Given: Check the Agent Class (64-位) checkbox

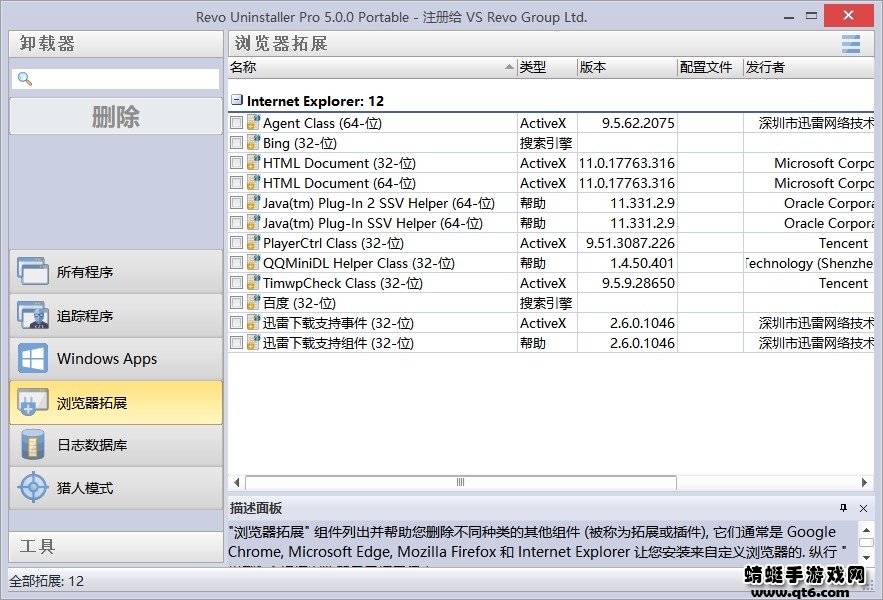Looking at the screenshot, I should point(235,123).
